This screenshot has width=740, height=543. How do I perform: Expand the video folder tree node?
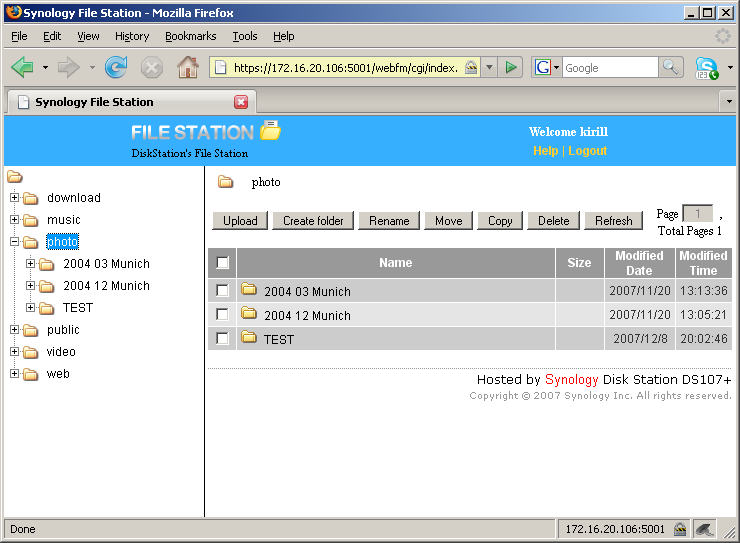pyautogui.click(x=15, y=352)
